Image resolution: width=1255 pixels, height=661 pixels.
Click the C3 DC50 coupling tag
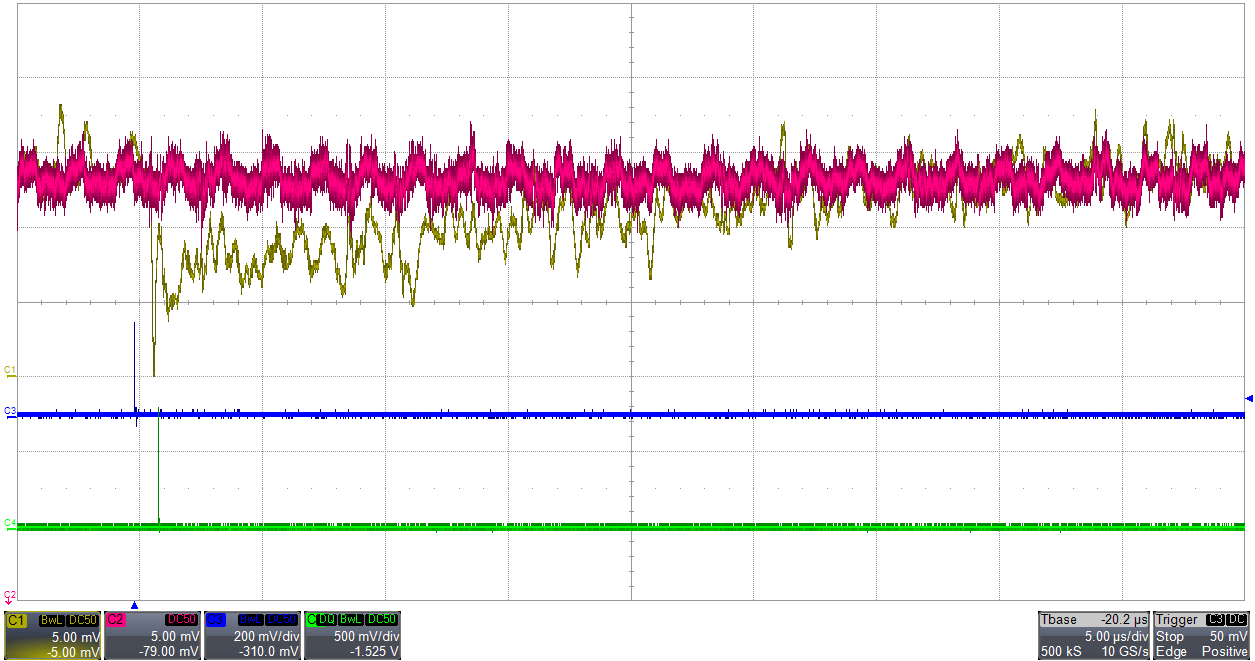point(282,620)
